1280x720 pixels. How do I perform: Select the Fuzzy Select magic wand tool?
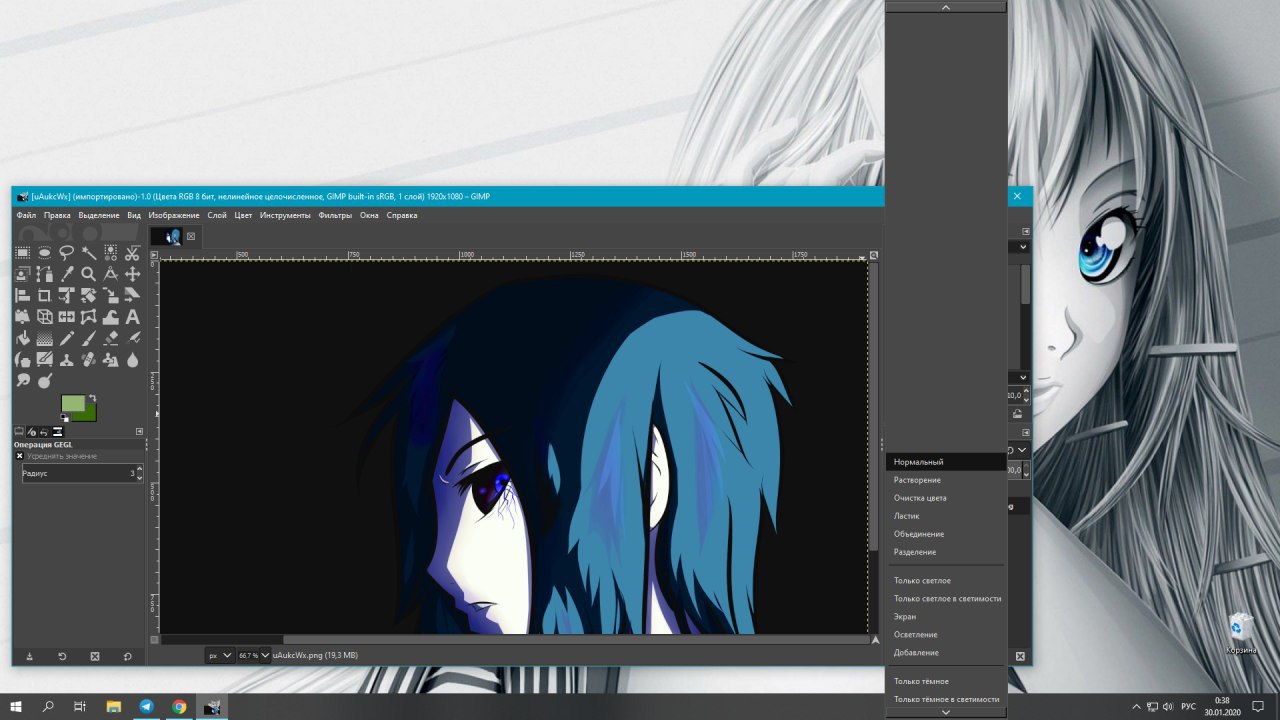[x=89, y=253]
